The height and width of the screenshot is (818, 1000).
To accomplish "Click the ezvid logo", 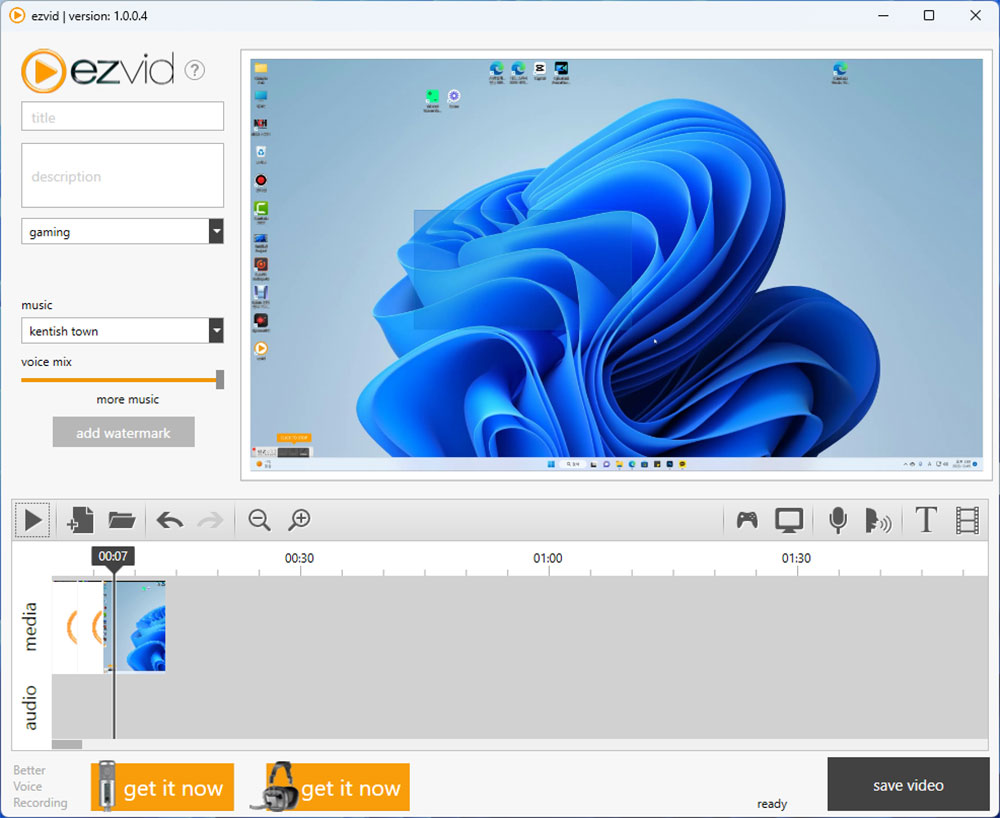I will [98, 70].
